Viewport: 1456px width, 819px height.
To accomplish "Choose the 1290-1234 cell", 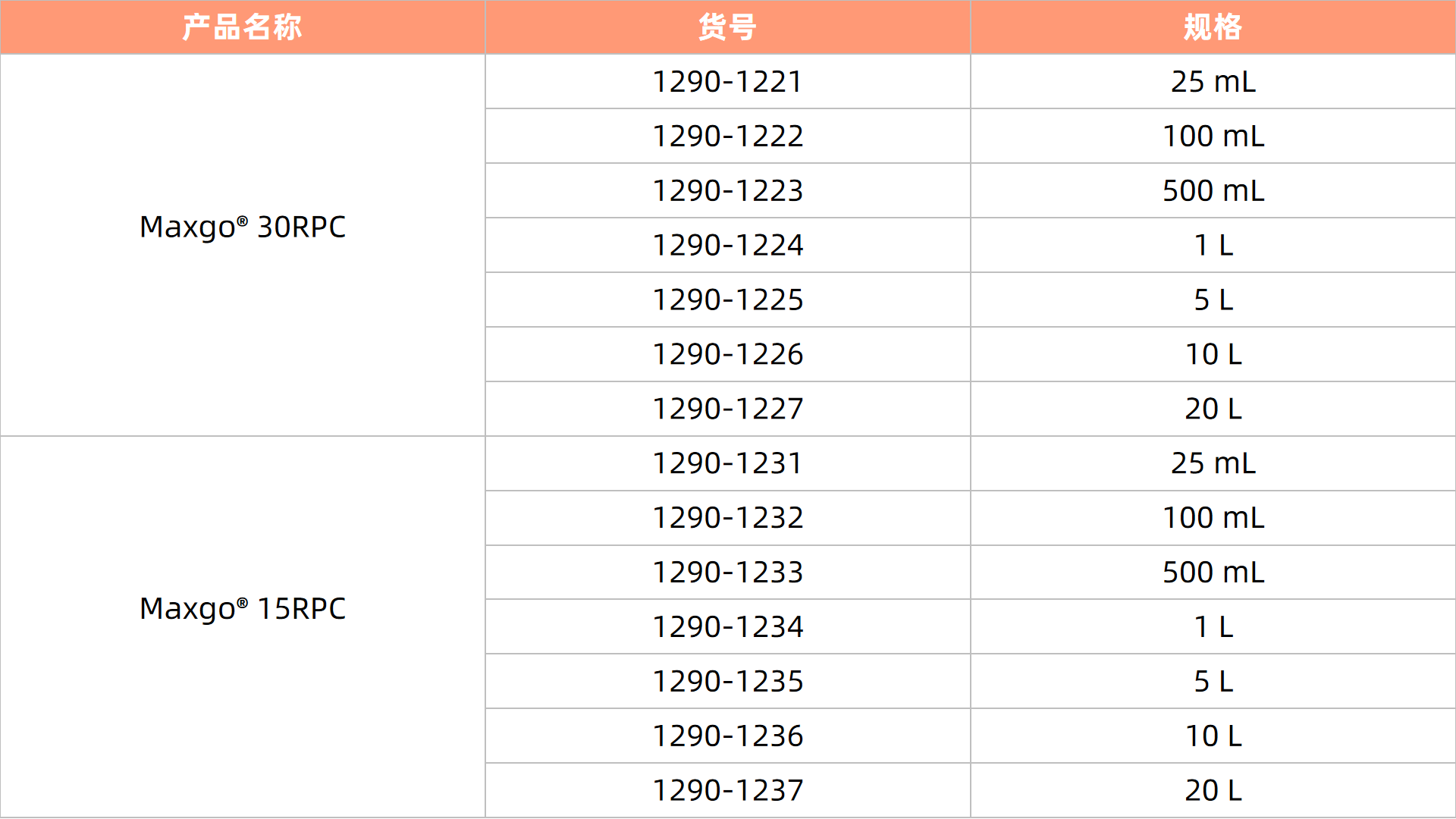I will [727, 627].
